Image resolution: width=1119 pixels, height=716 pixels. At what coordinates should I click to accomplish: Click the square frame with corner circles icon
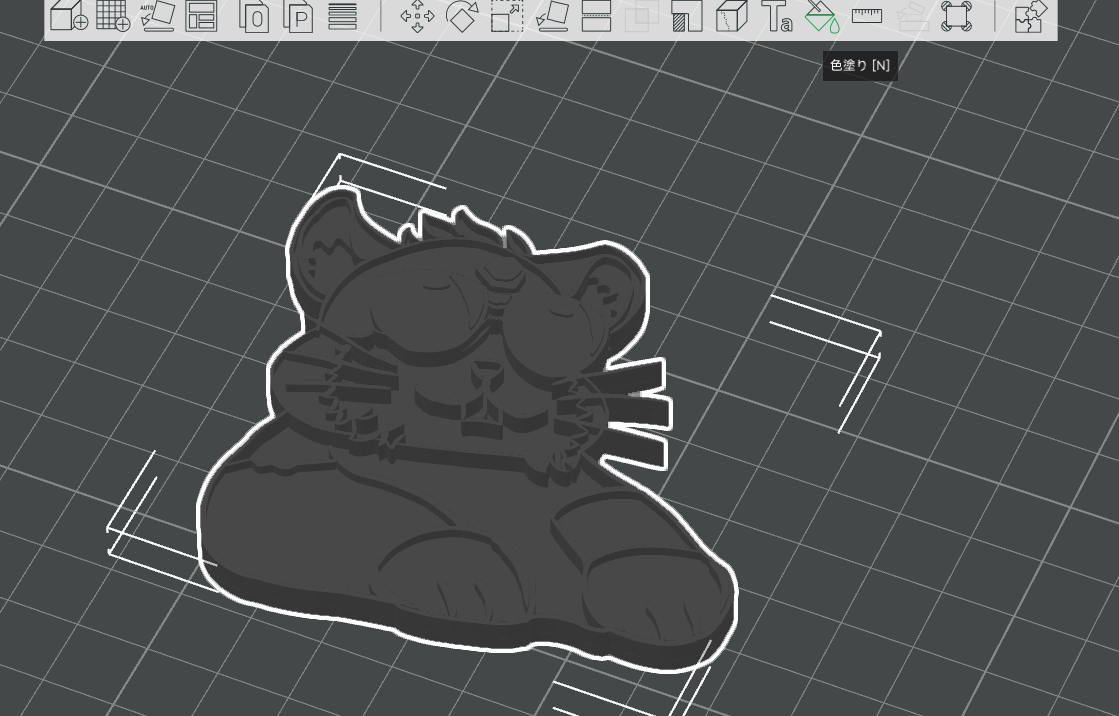(956, 16)
